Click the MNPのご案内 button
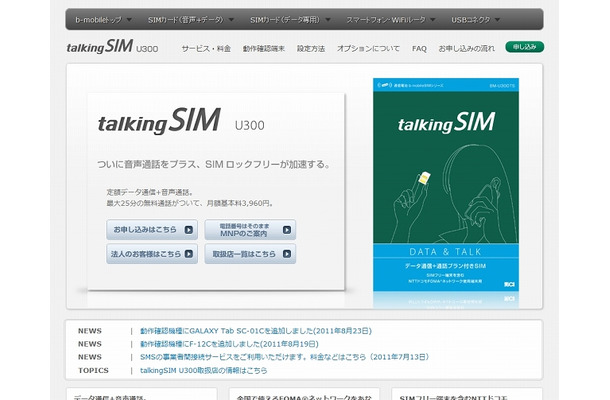 pyautogui.click(x=250, y=230)
